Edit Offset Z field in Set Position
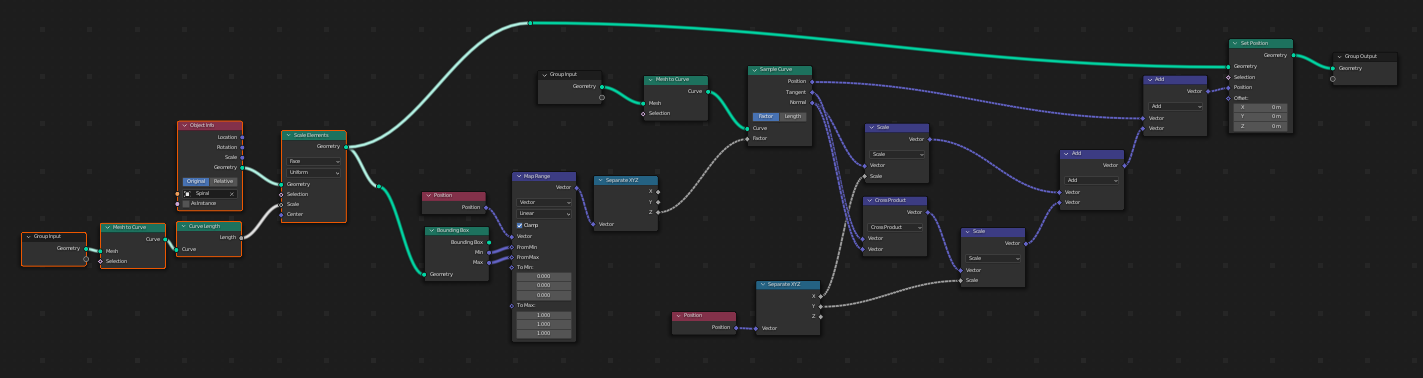Image resolution: width=1423 pixels, height=378 pixels. coord(1261,126)
